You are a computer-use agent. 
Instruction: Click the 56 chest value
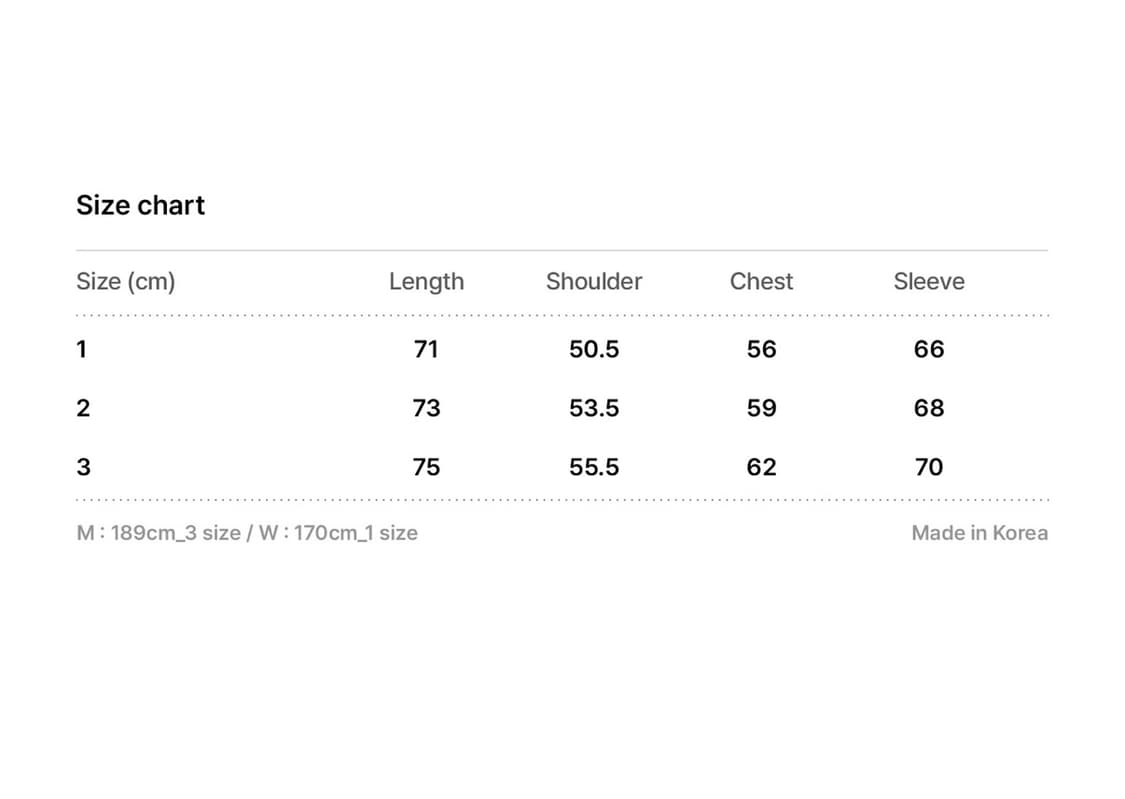(x=761, y=349)
